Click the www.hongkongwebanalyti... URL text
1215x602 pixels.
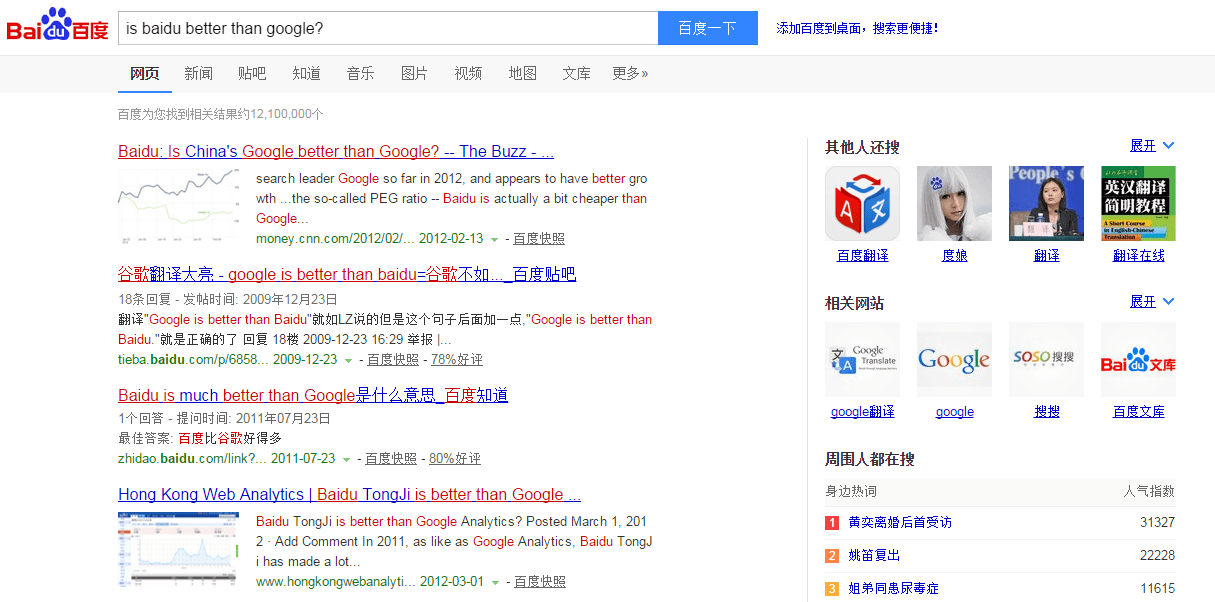[334, 582]
